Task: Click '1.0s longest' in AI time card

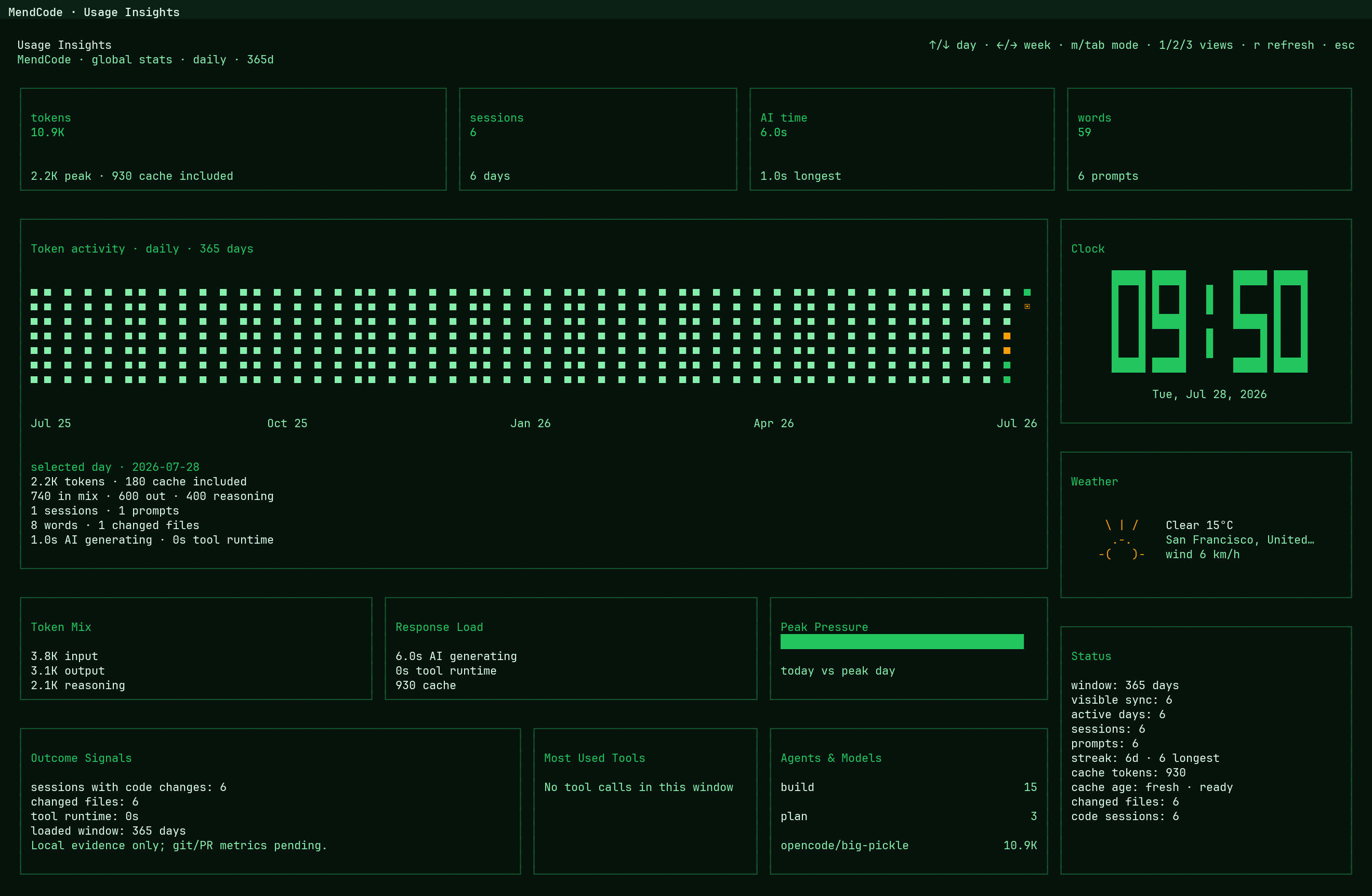Action: [801, 176]
